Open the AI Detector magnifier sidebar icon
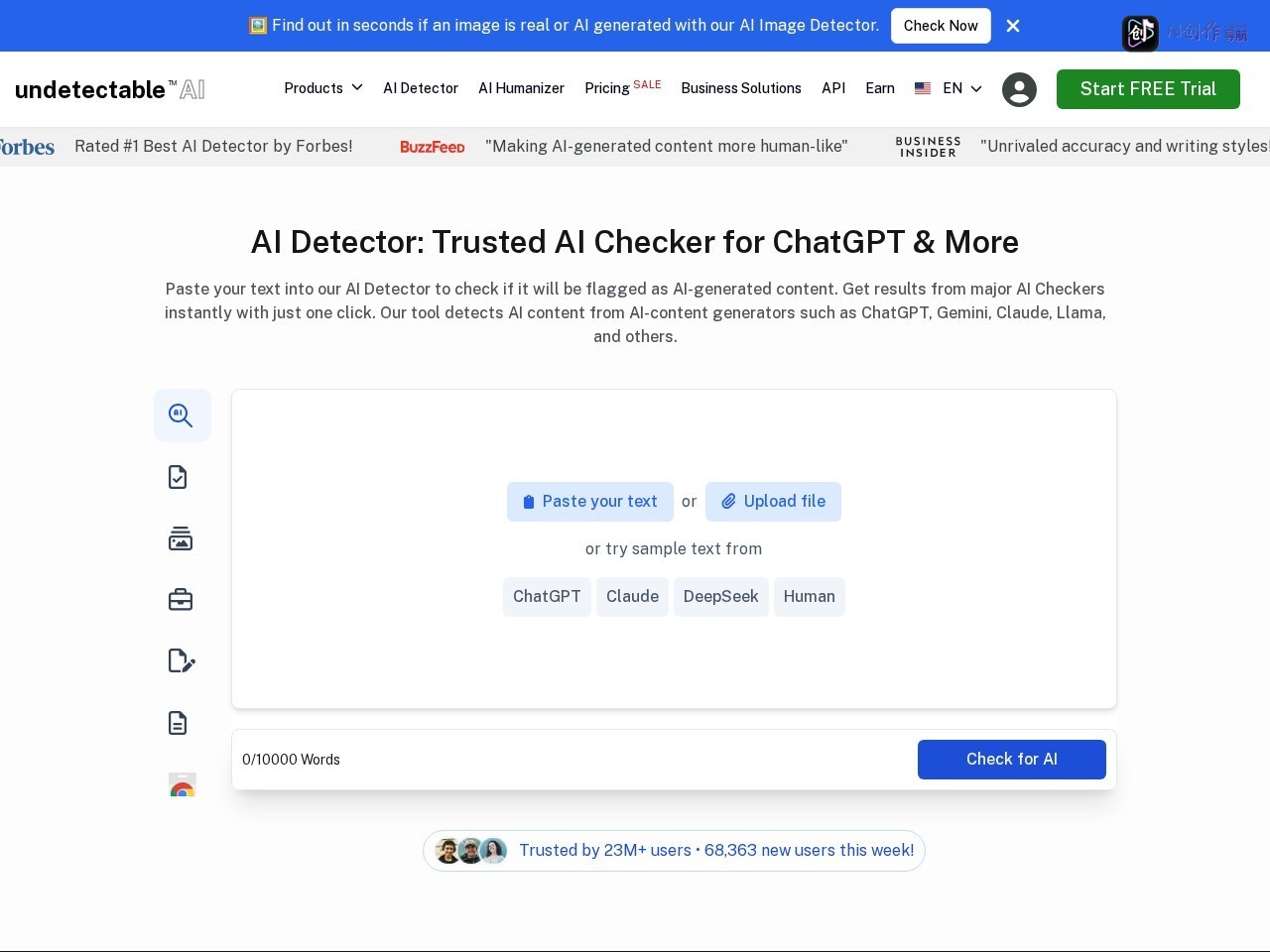 tap(182, 416)
